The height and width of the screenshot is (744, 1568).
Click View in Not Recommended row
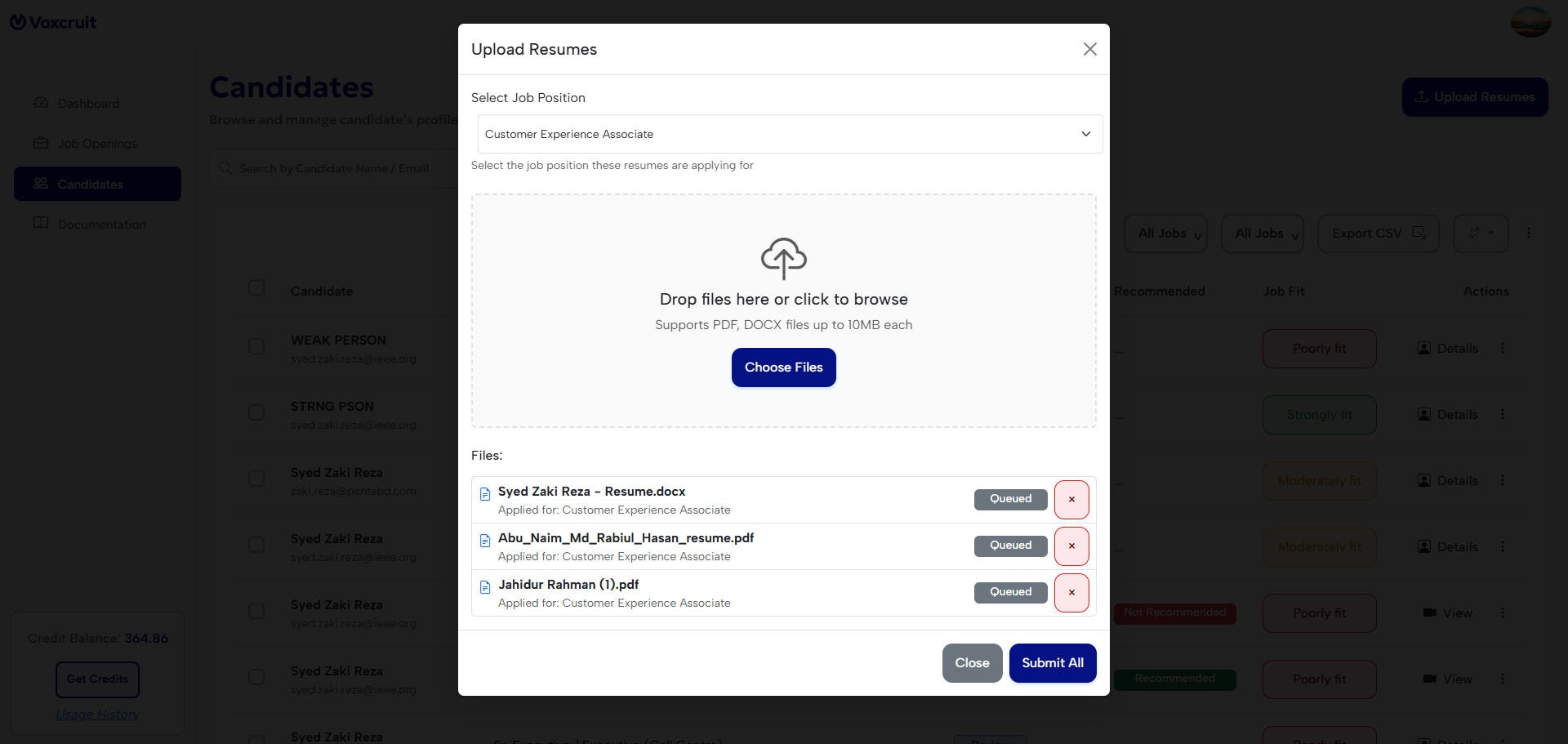[1448, 613]
